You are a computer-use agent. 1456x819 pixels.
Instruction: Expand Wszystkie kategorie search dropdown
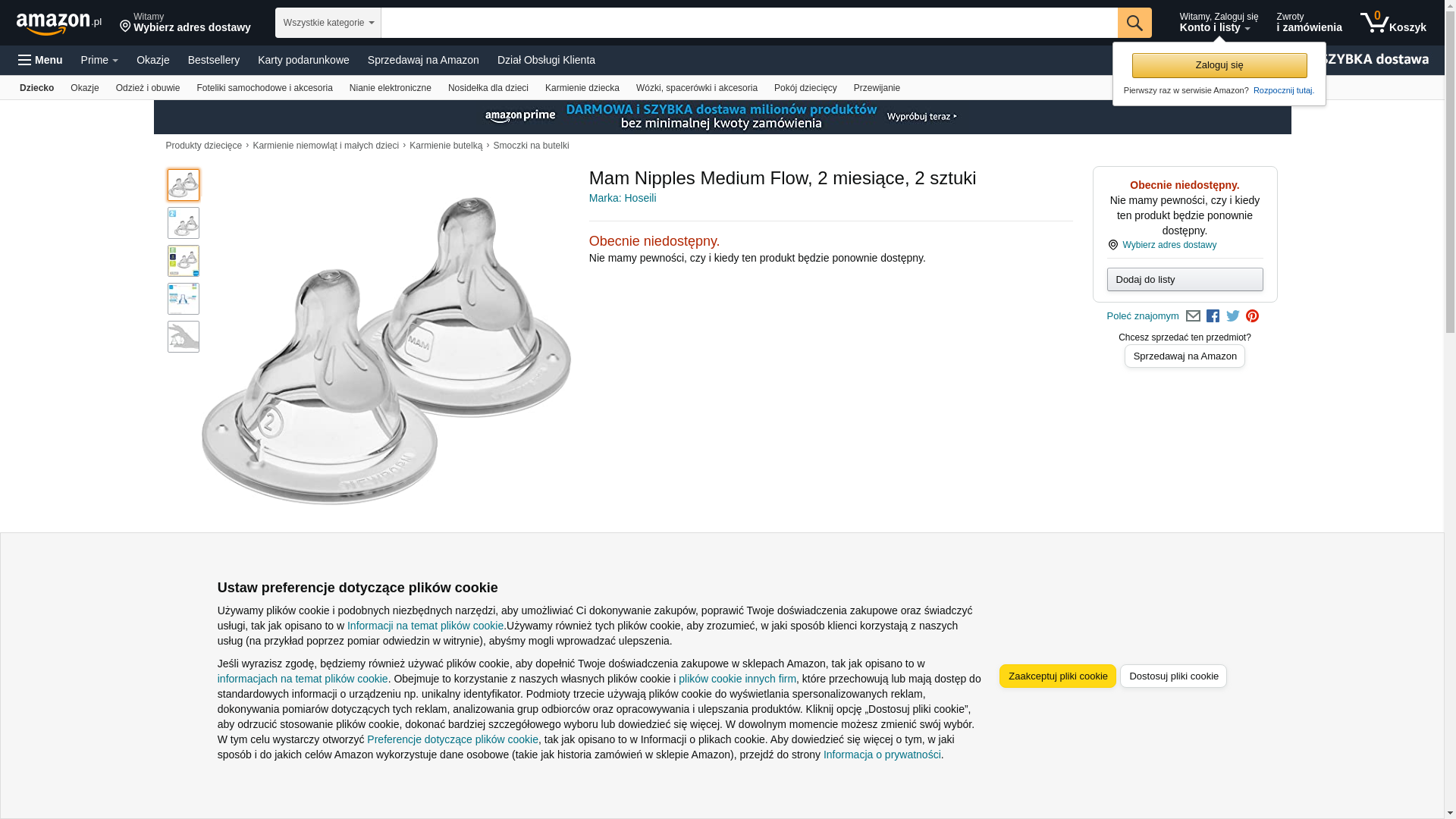(x=328, y=23)
